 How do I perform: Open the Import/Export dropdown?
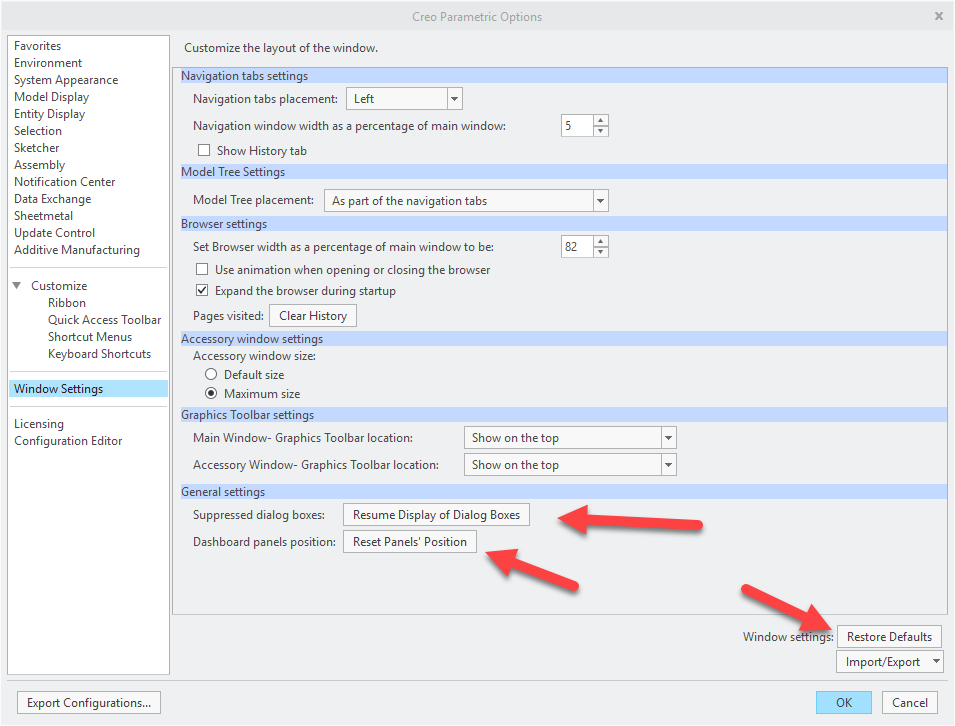890,661
